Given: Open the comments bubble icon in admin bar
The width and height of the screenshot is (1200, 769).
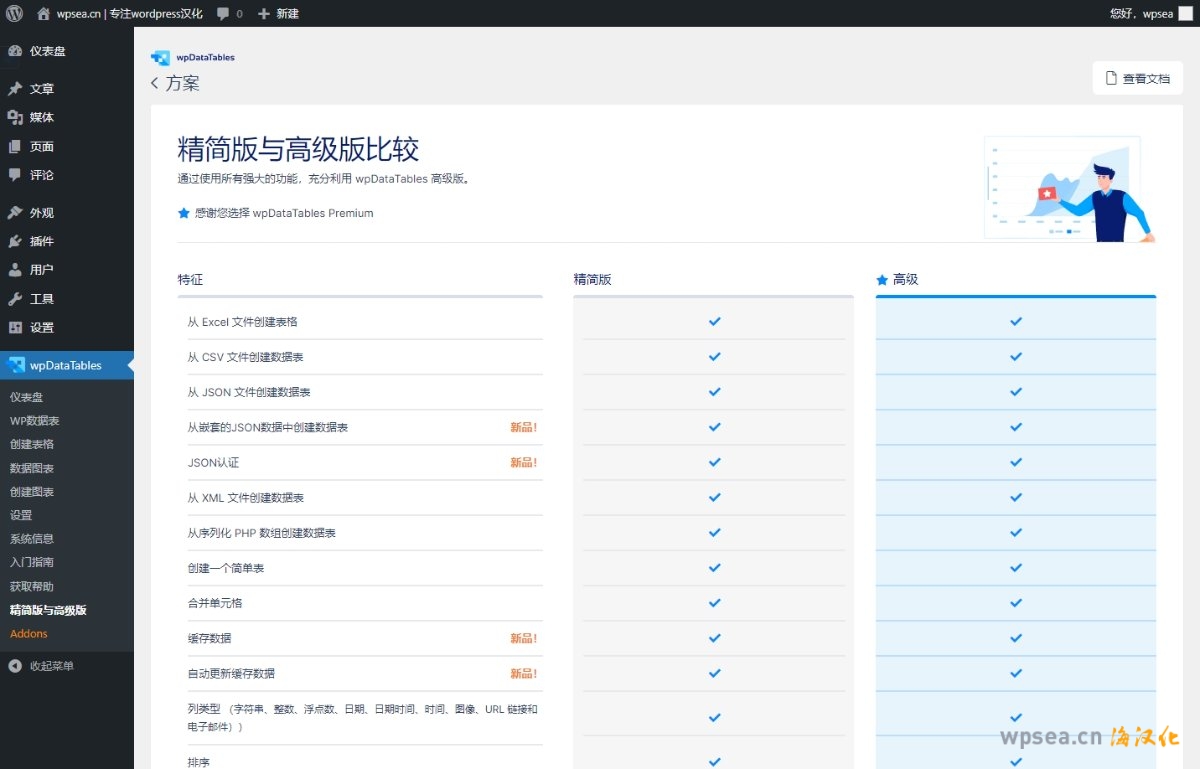Looking at the screenshot, I should point(222,14).
